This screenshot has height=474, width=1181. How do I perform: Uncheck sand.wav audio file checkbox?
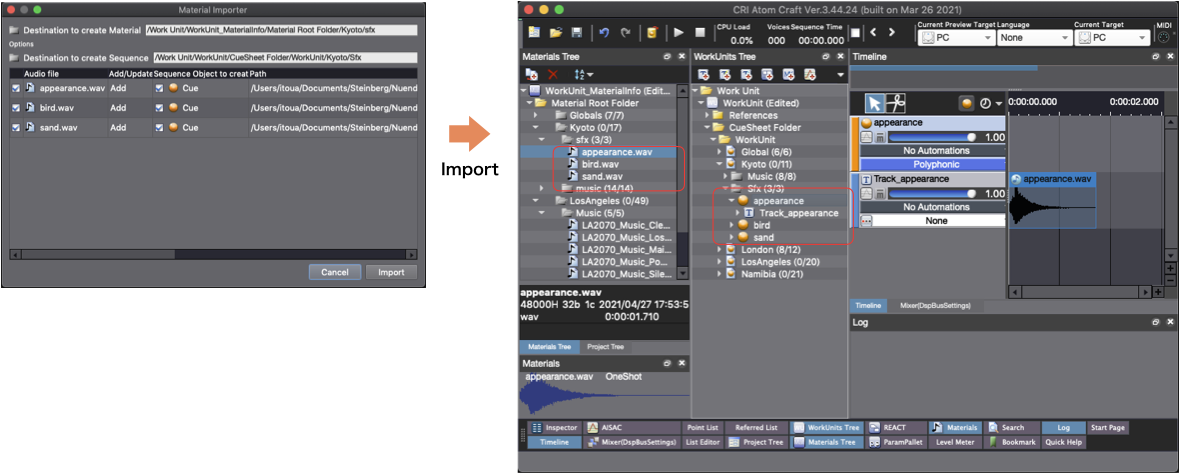[x=17, y=127]
